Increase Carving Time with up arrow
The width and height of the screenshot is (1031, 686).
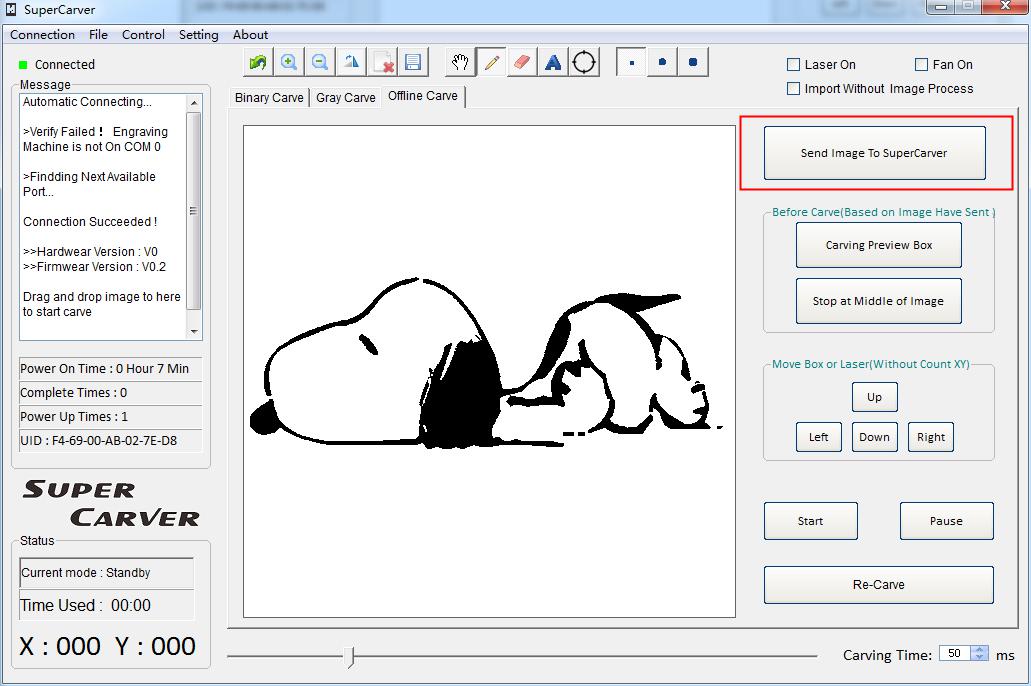pos(979,649)
